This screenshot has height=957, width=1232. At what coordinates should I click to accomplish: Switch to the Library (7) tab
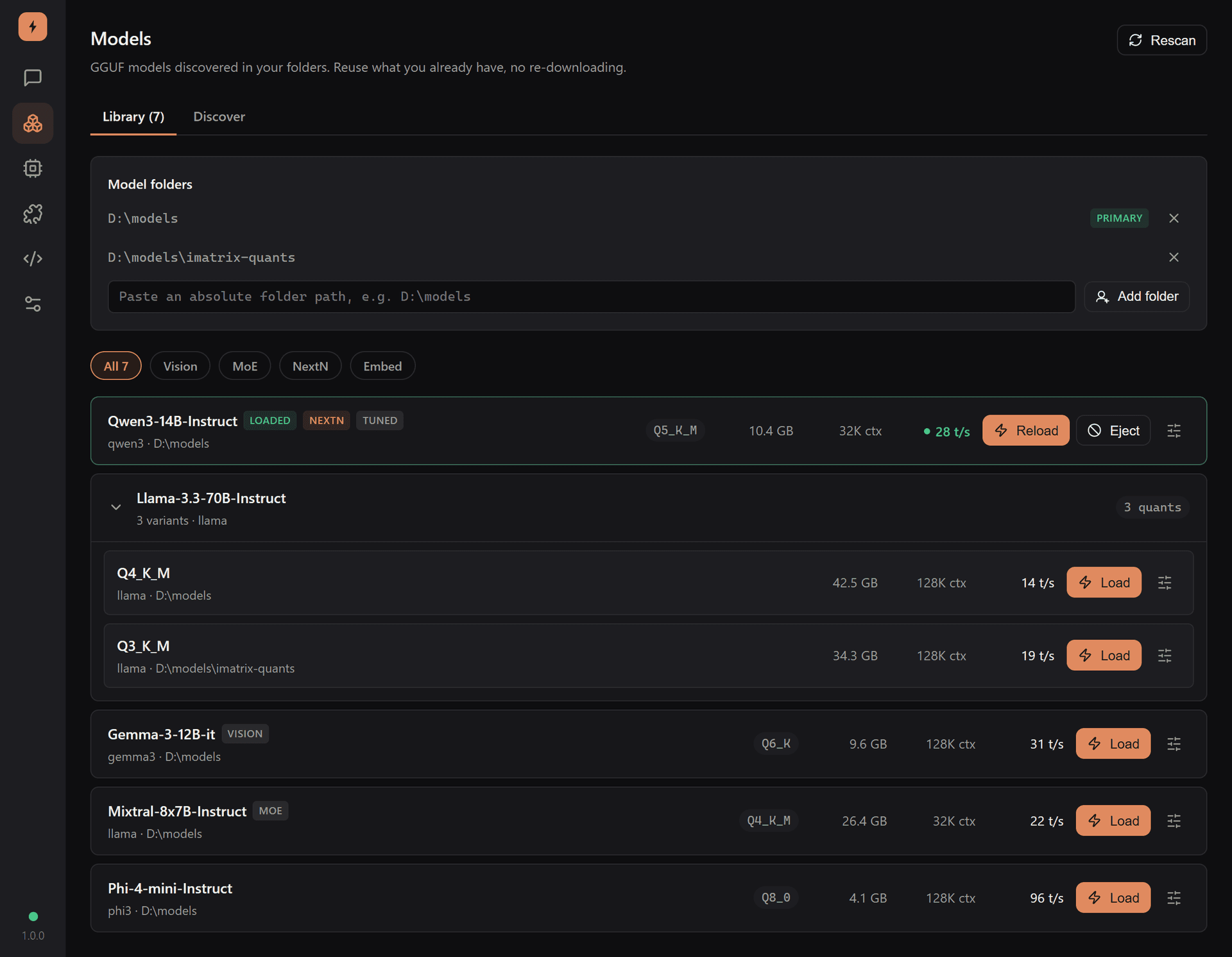click(133, 117)
